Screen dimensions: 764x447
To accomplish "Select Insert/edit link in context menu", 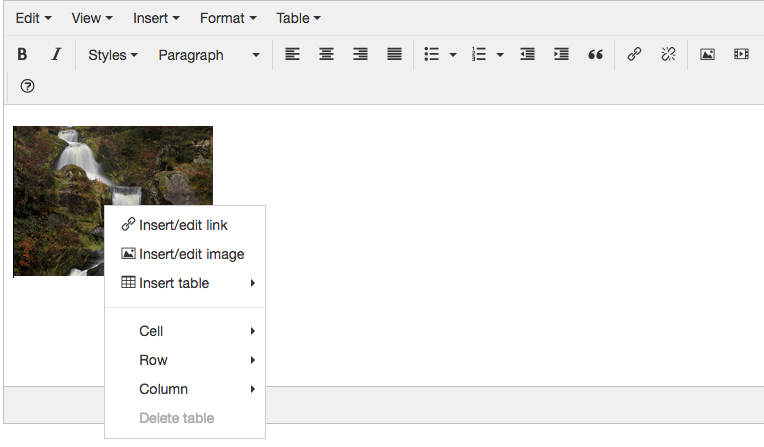I will click(x=184, y=225).
